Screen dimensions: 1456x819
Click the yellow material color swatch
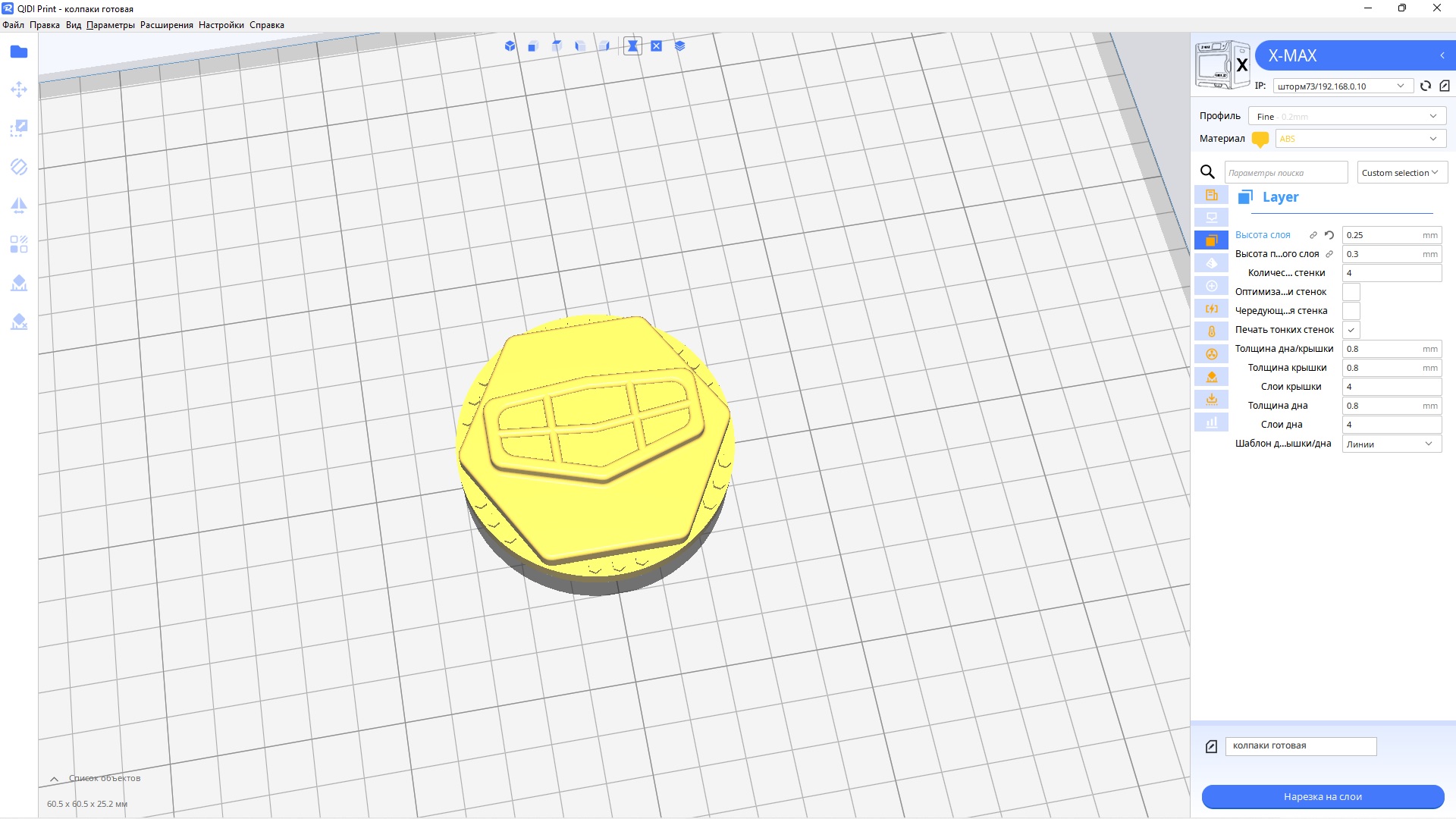point(1260,140)
